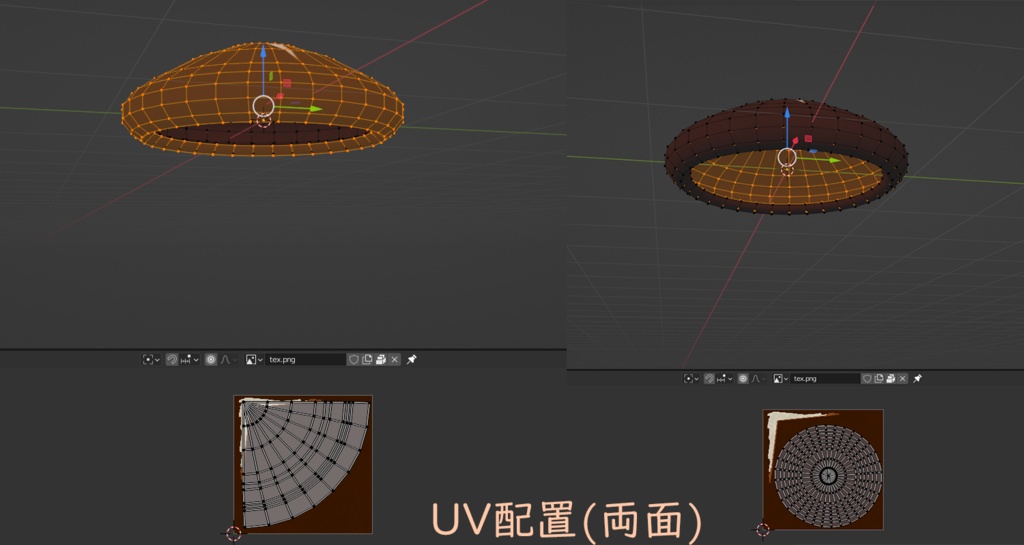1024x545 pixels.
Task: Open pivot point menu in left UV editor
Action: pos(152,360)
